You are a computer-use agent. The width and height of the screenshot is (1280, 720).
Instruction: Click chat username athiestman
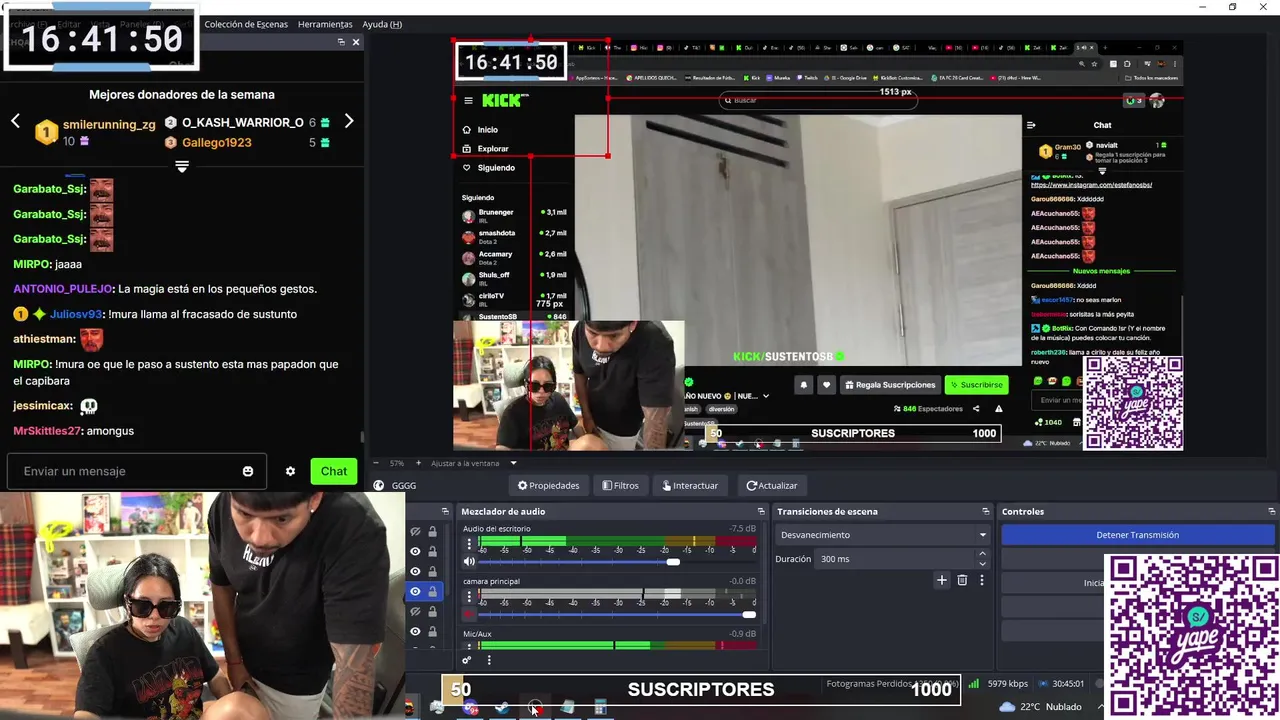(44, 339)
